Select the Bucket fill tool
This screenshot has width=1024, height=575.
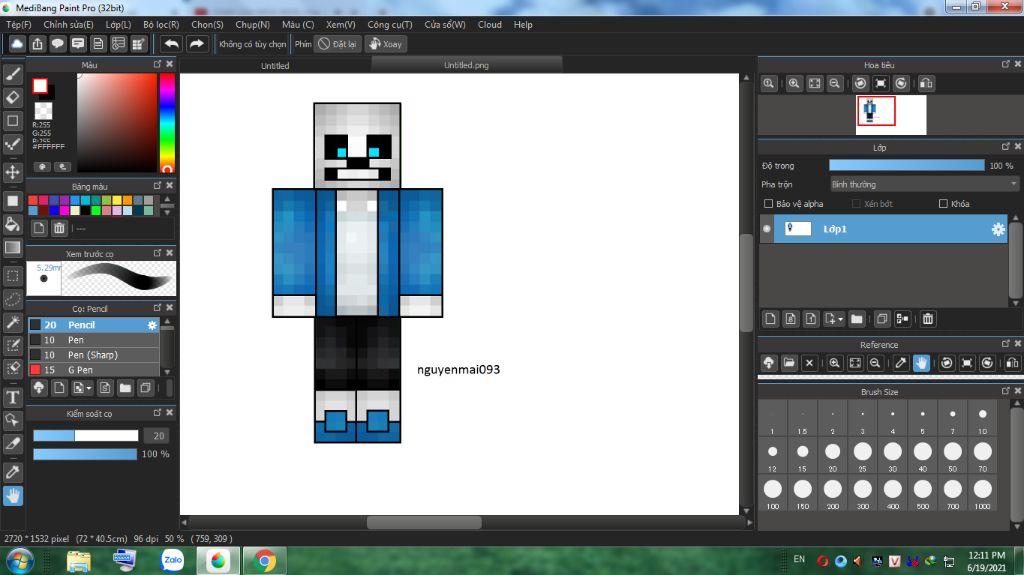coord(12,224)
